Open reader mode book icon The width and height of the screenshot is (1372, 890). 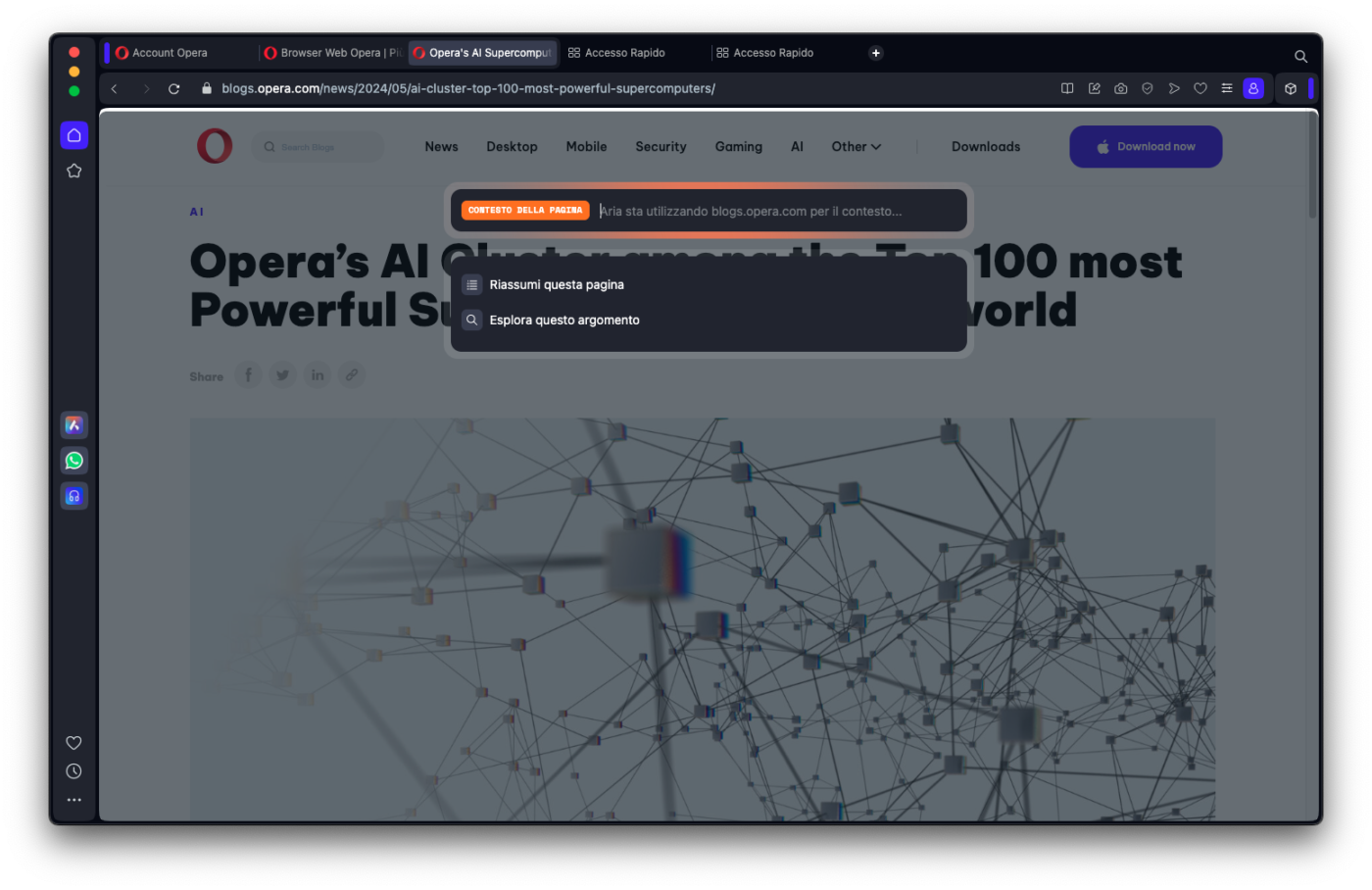click(x=1067, y=88)
